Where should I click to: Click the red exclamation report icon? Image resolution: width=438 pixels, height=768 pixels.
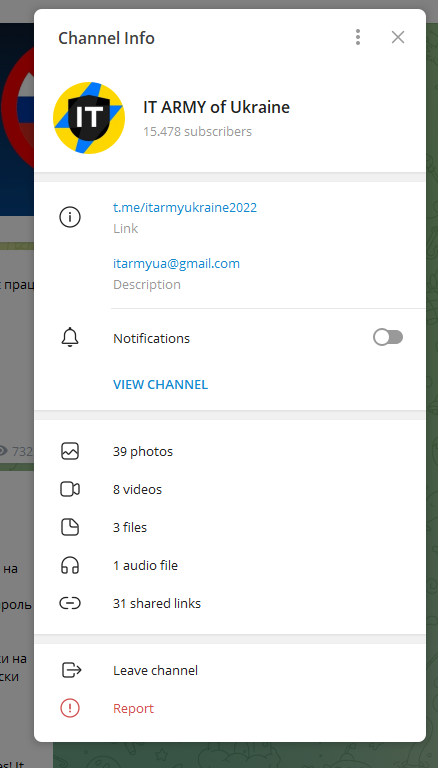[70, 708]
